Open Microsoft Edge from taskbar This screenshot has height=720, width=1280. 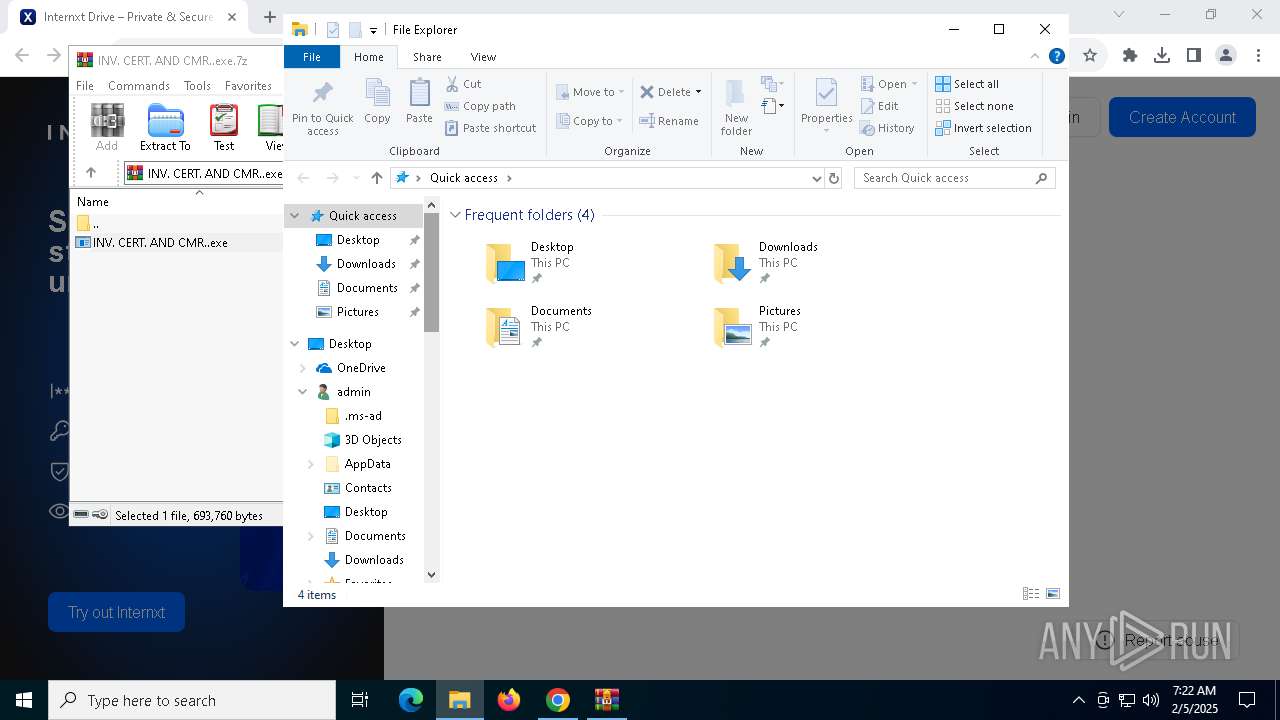411,700
